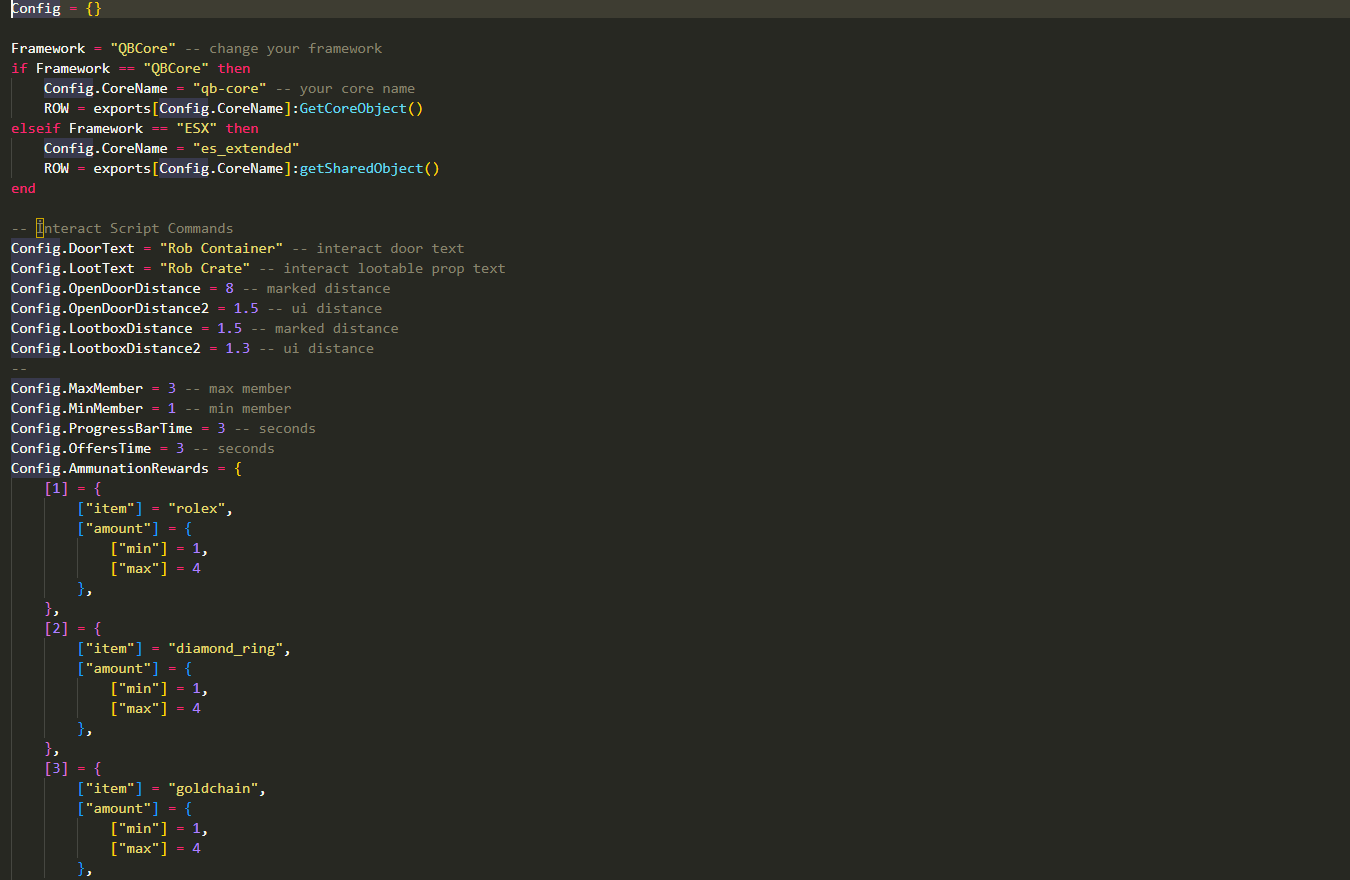
Task: Click the "diamond_ring" item string
Action: pos(228,648)
